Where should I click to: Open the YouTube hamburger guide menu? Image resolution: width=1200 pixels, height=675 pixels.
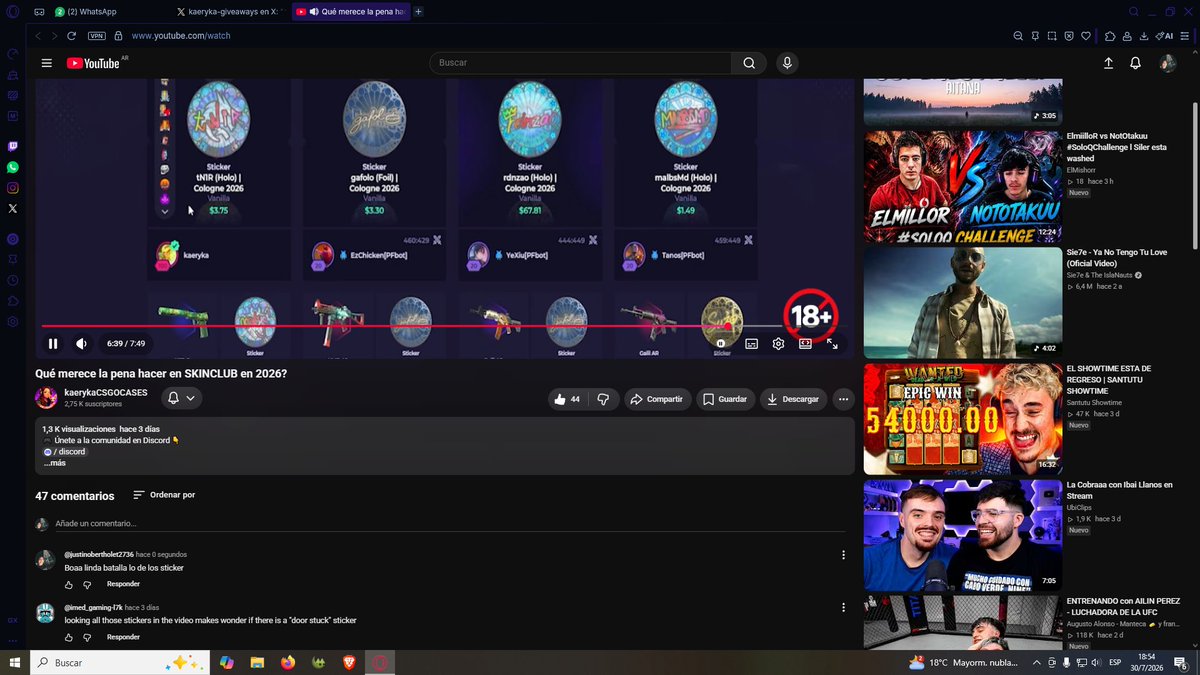(46, 63)
